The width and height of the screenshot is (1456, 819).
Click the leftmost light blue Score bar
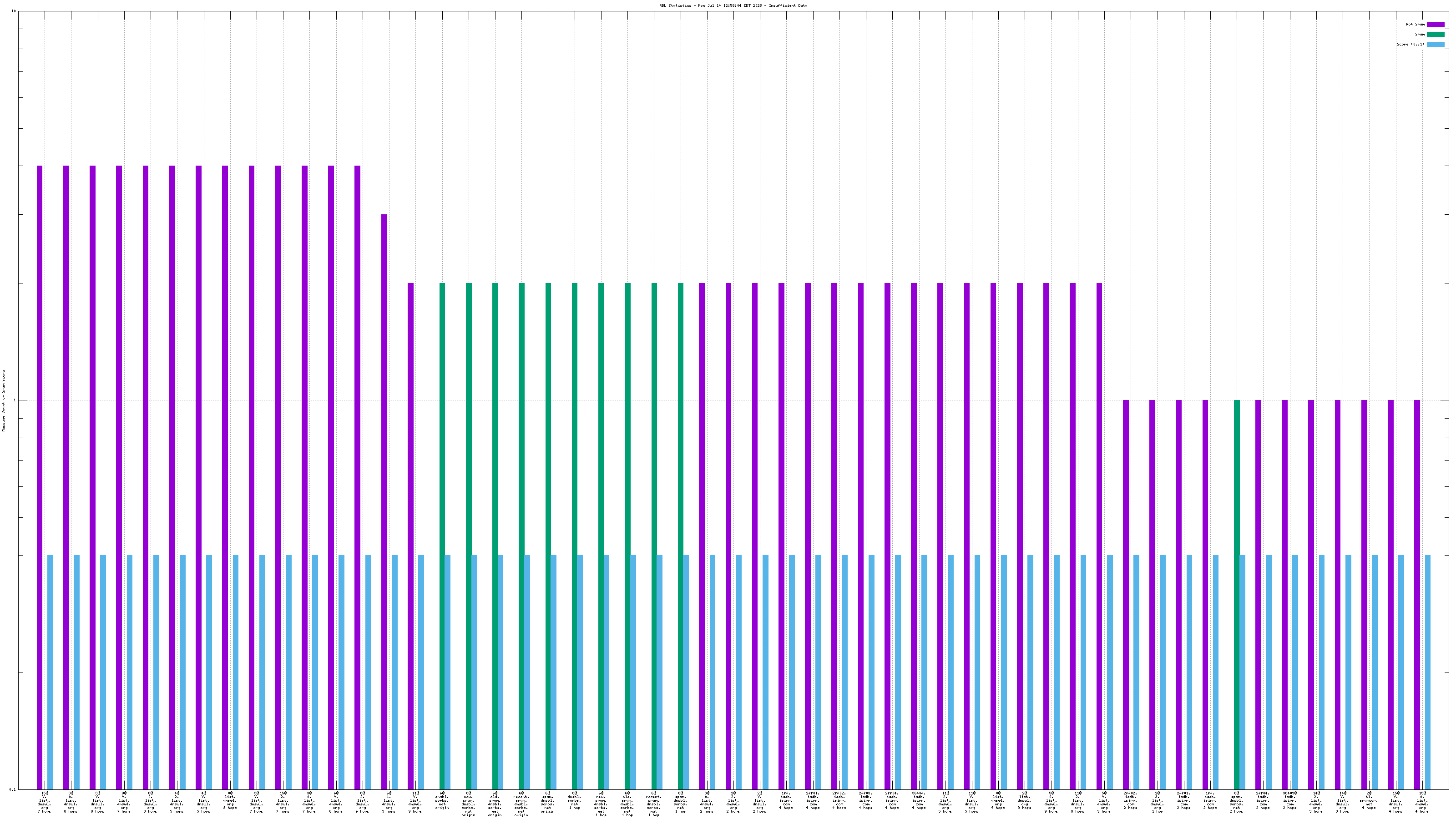click(x=51, y=672)
